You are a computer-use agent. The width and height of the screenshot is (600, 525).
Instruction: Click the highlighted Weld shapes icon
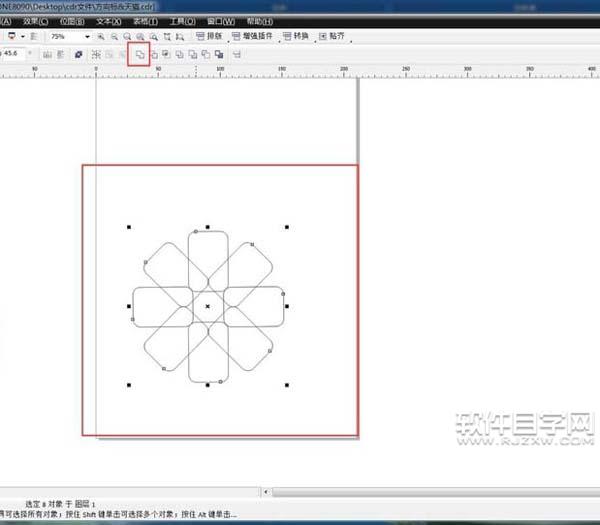point(140,54)
